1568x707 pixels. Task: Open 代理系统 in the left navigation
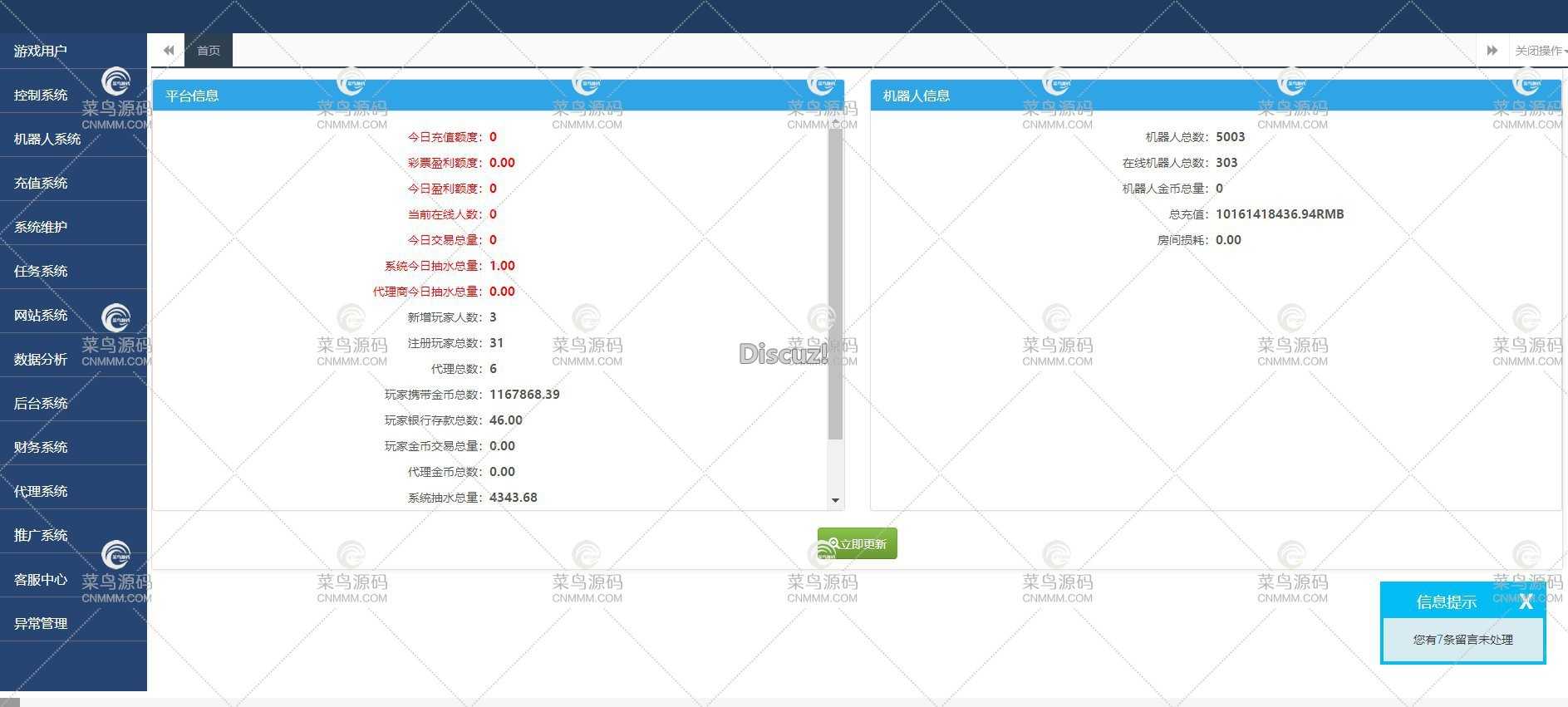41,492
